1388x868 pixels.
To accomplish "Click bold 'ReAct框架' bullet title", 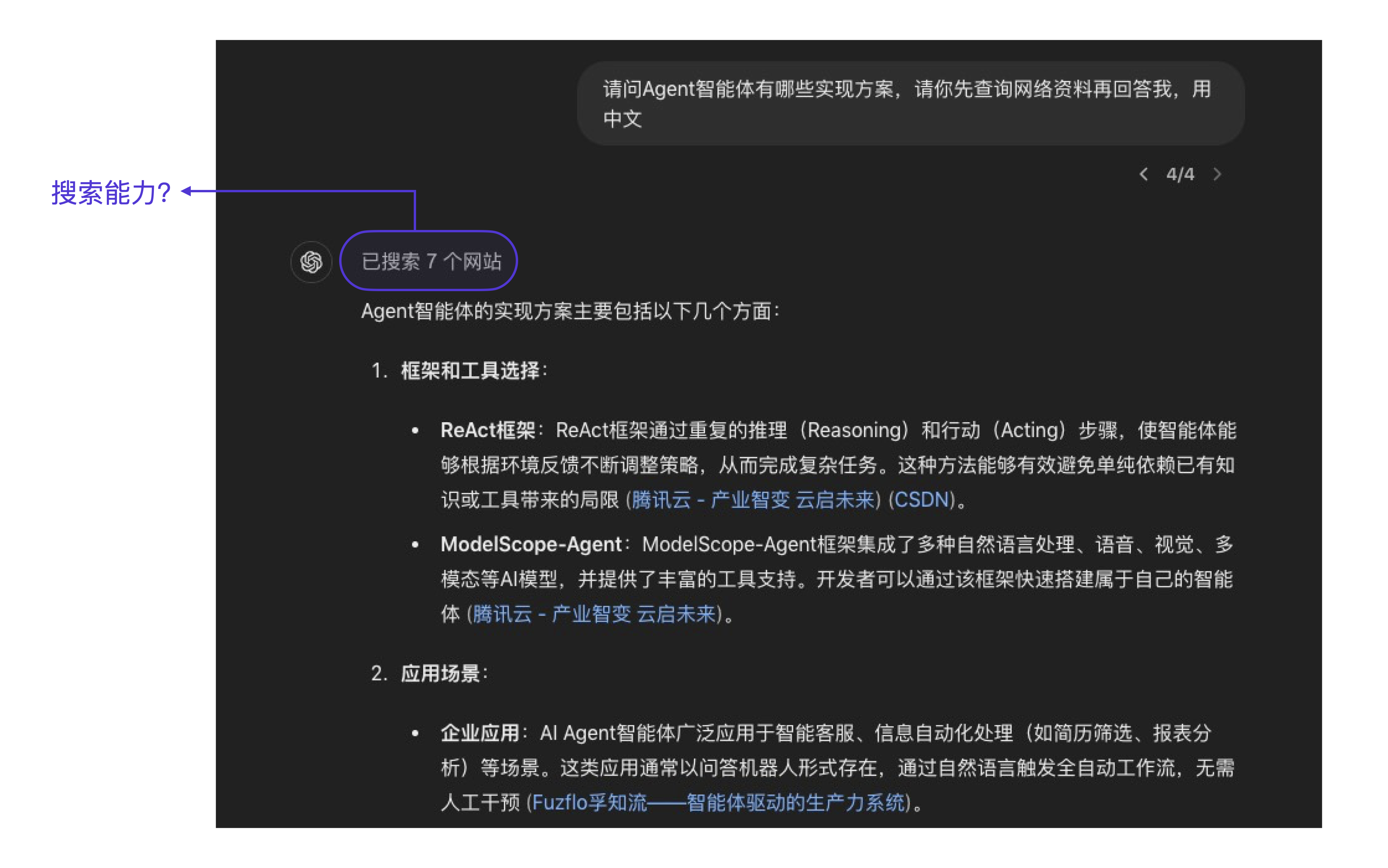I will 488,430.
